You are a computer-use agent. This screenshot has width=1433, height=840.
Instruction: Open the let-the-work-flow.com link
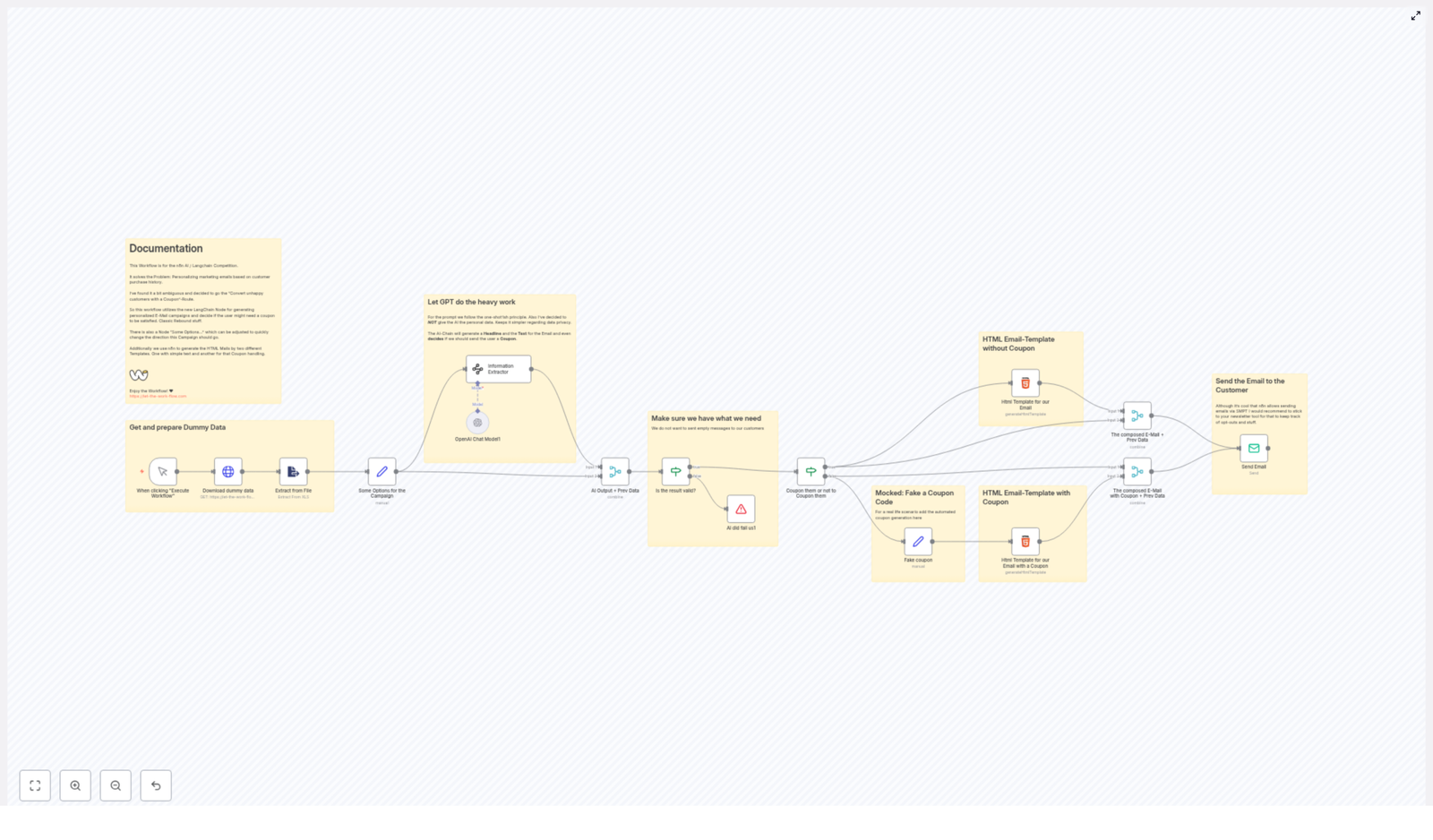pos(157,395)
